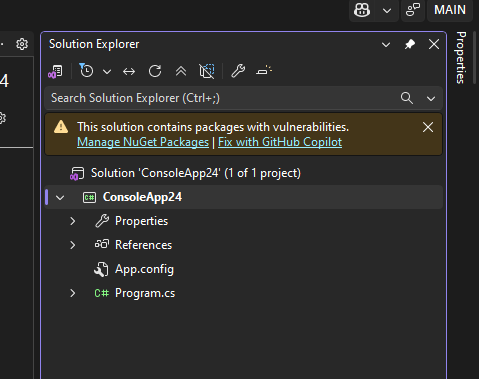Image resolution: width=479 pixels, height=379 pixels.
Task: Expand the Properties tree node
Action: click(x=73, y=221)
